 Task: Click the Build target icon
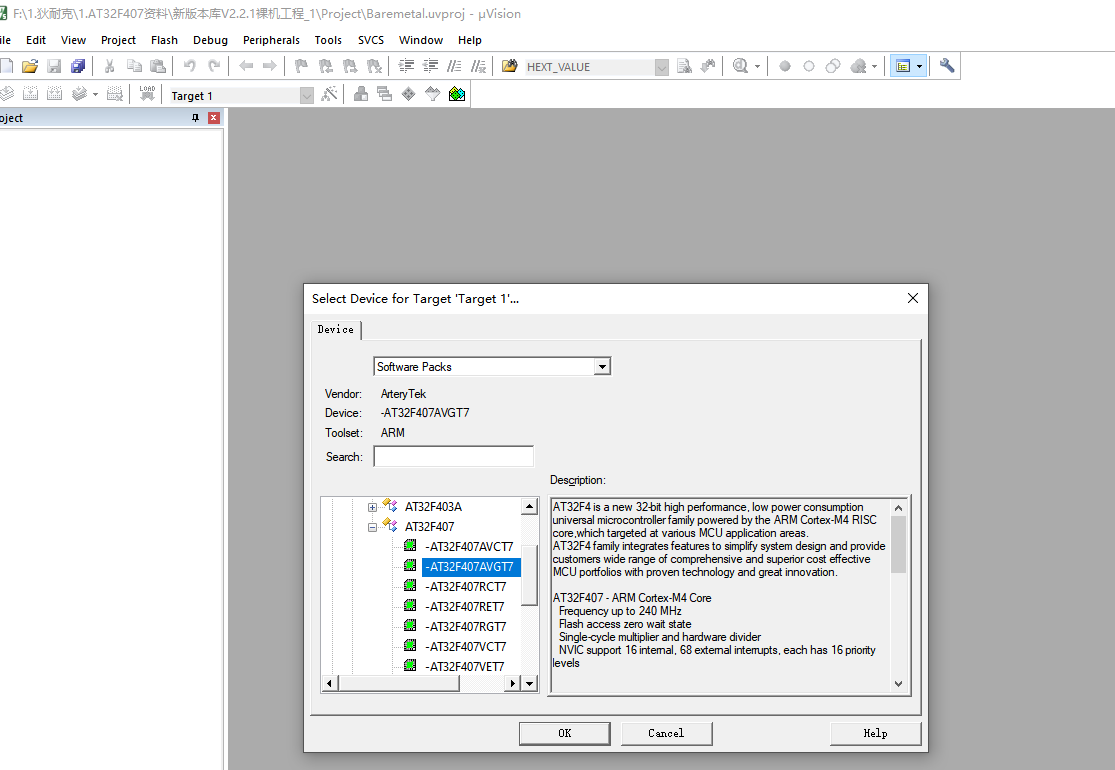pyautogui.click(x=31, y=94)
